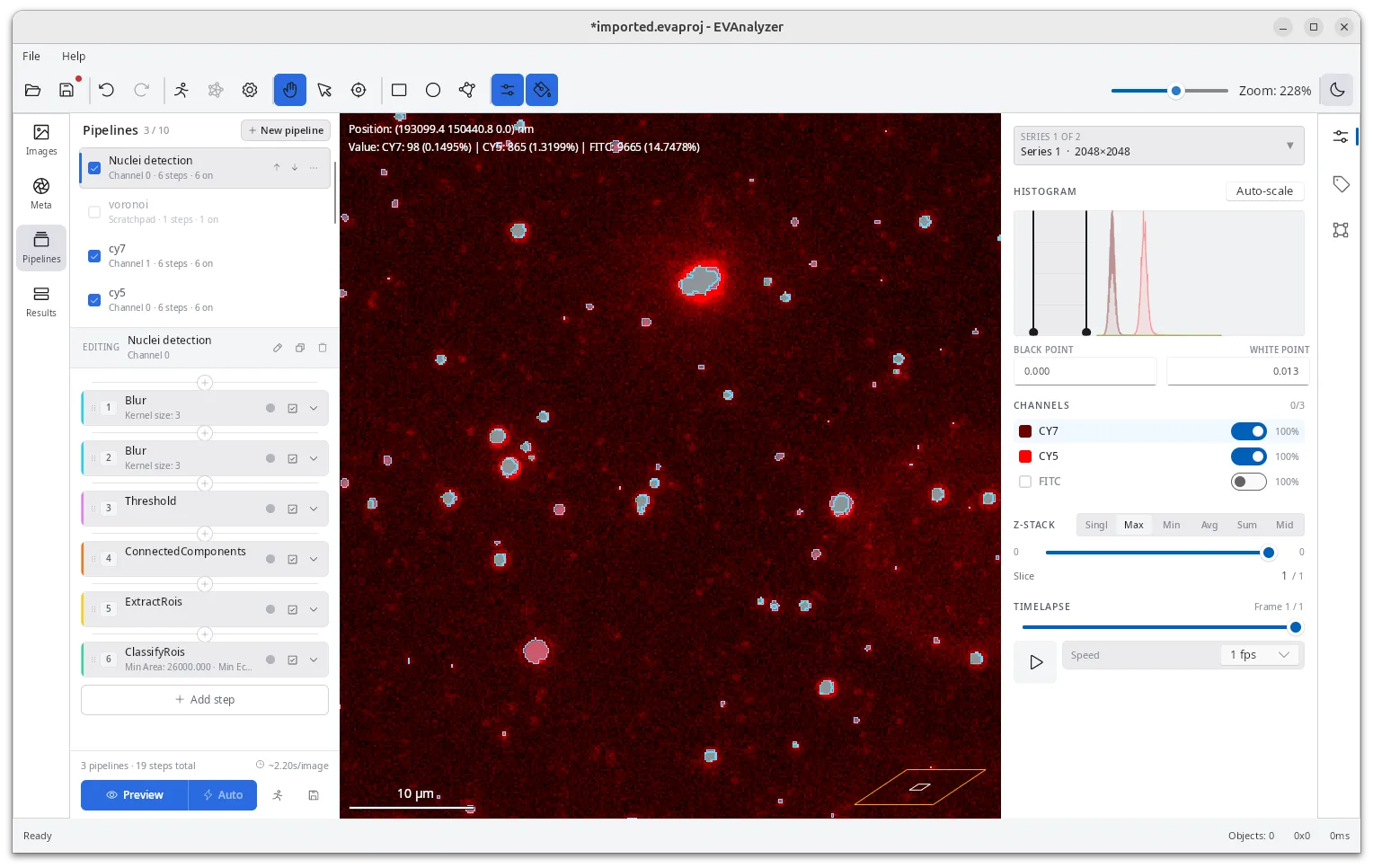
Task: Expand the ConnectedComponents step options
Action: tap(314, 559)
